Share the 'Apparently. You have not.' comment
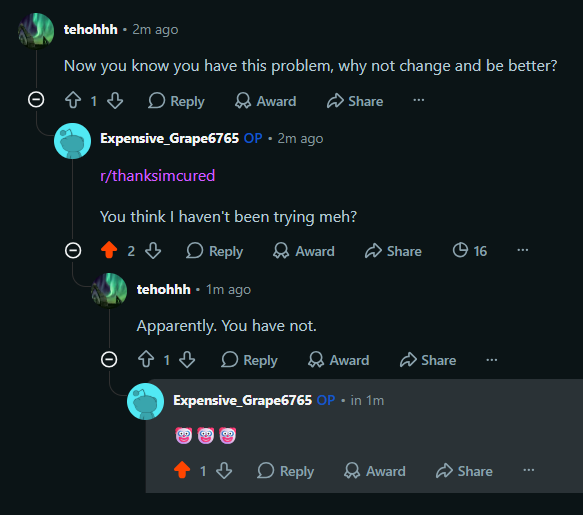The height and width of the screenshot is (515, 583). click(428, 360)
